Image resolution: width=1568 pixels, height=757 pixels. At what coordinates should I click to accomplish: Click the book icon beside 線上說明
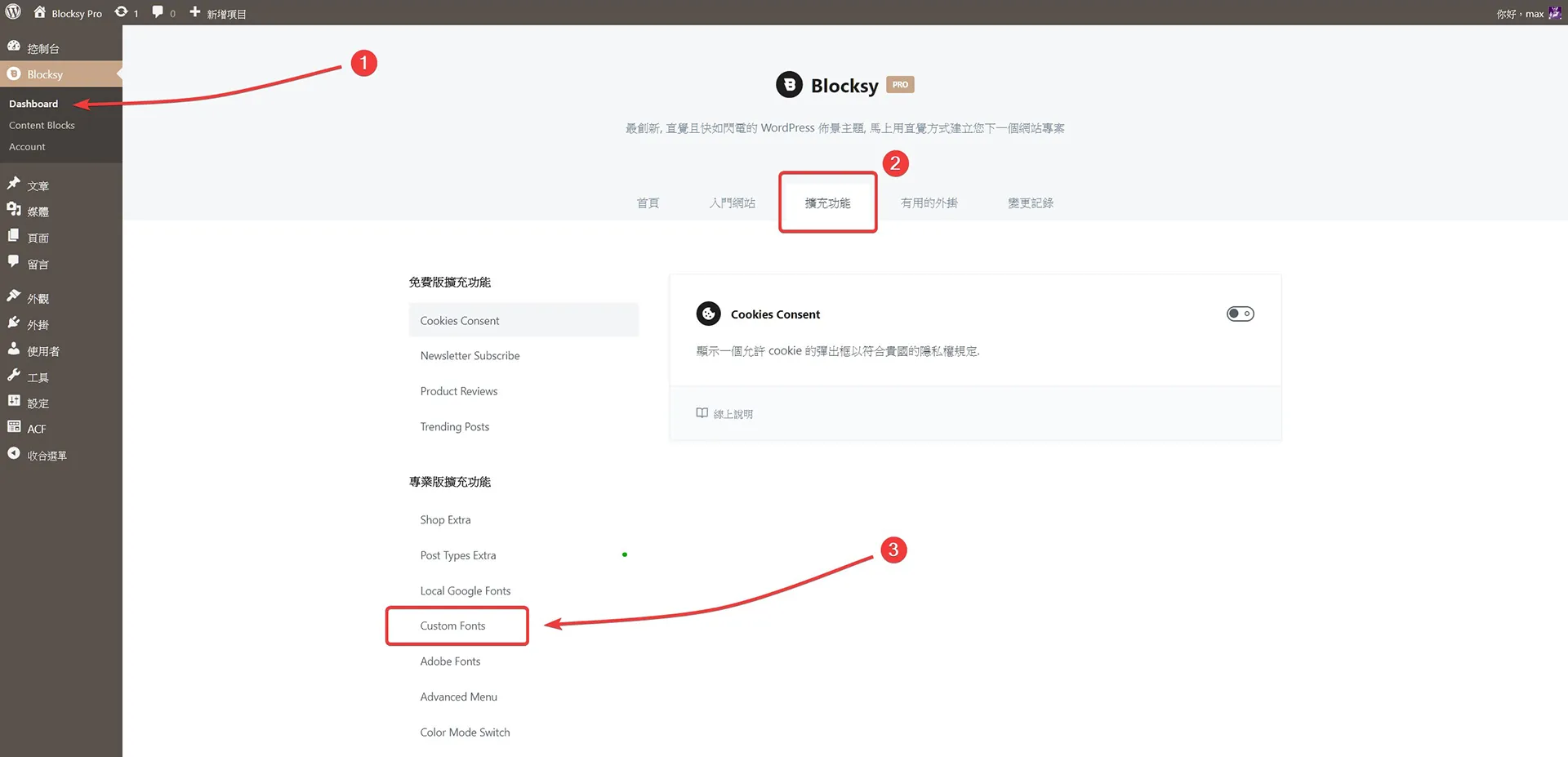702,413
